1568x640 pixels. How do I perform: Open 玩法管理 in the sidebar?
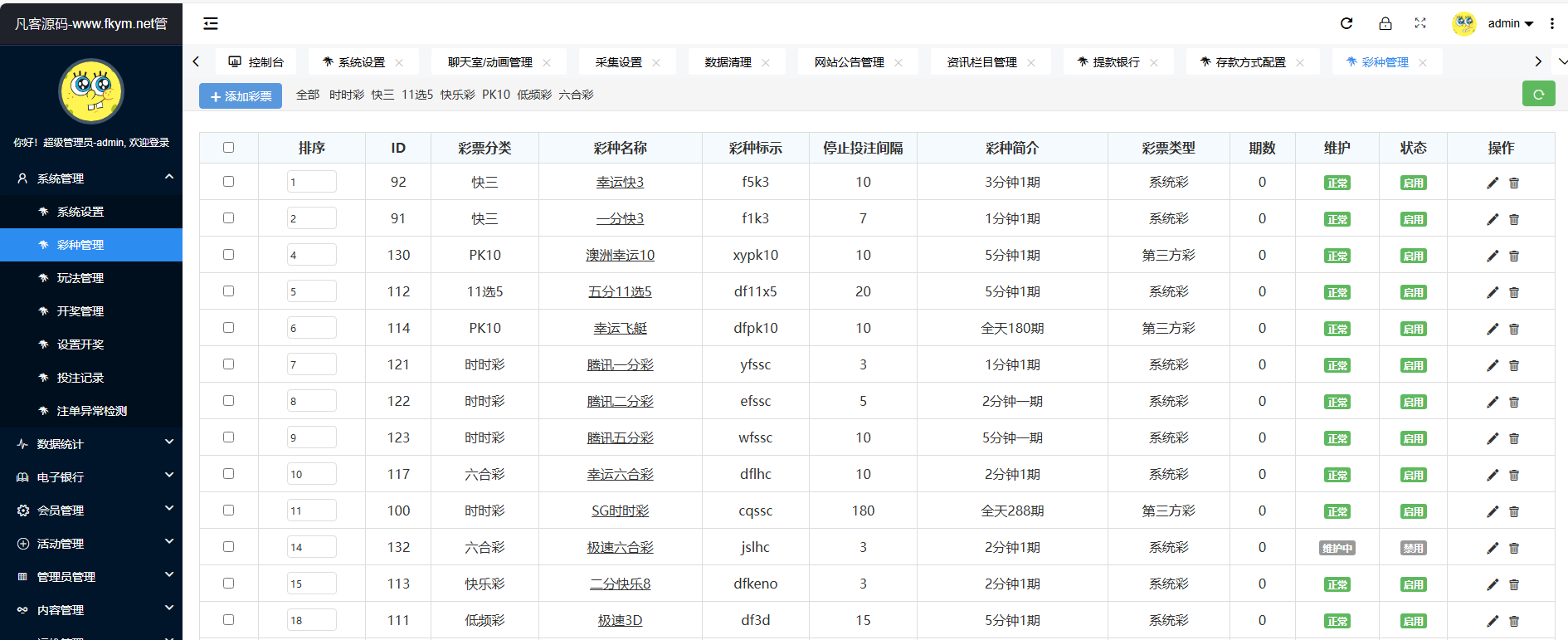tap(91, 278)
